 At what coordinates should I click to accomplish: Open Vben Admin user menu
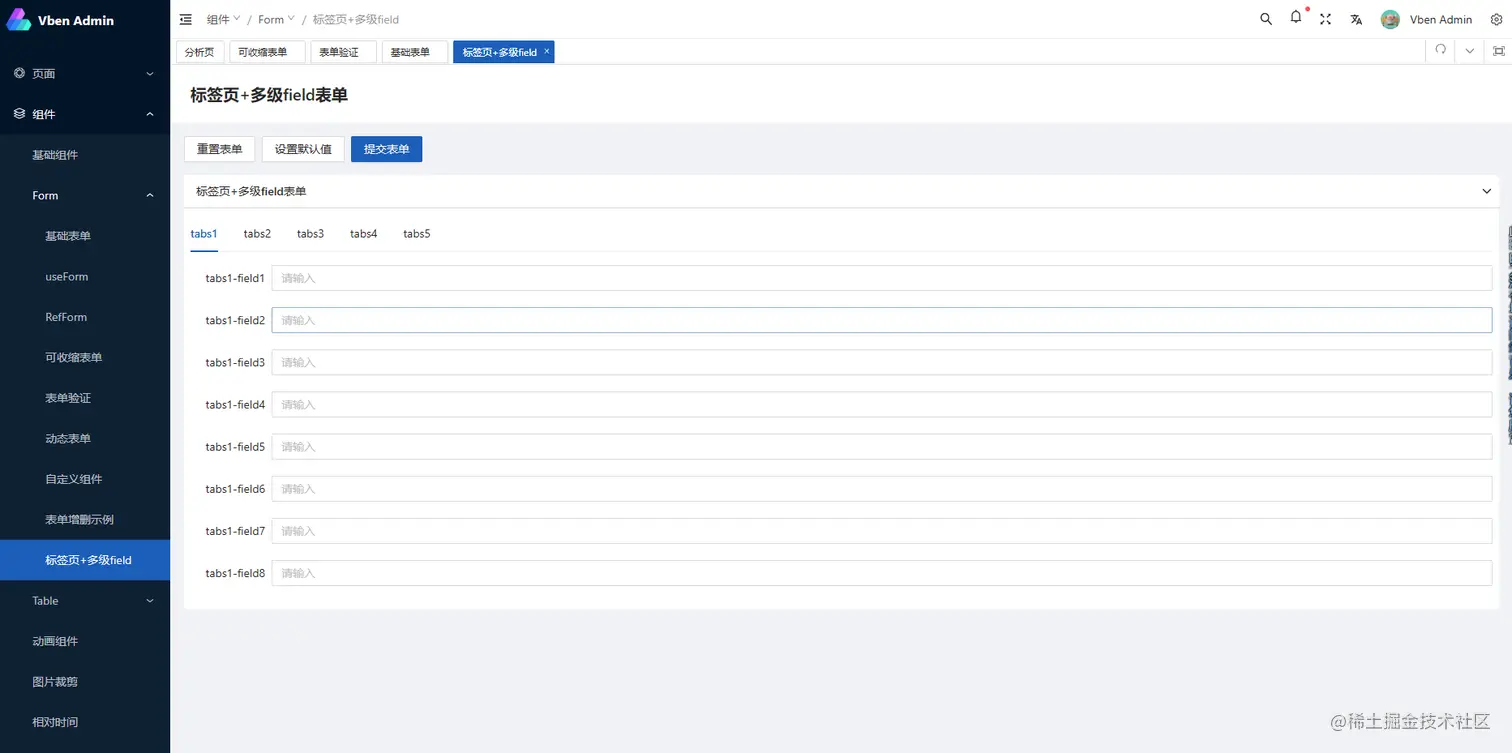click(1427, 19)
